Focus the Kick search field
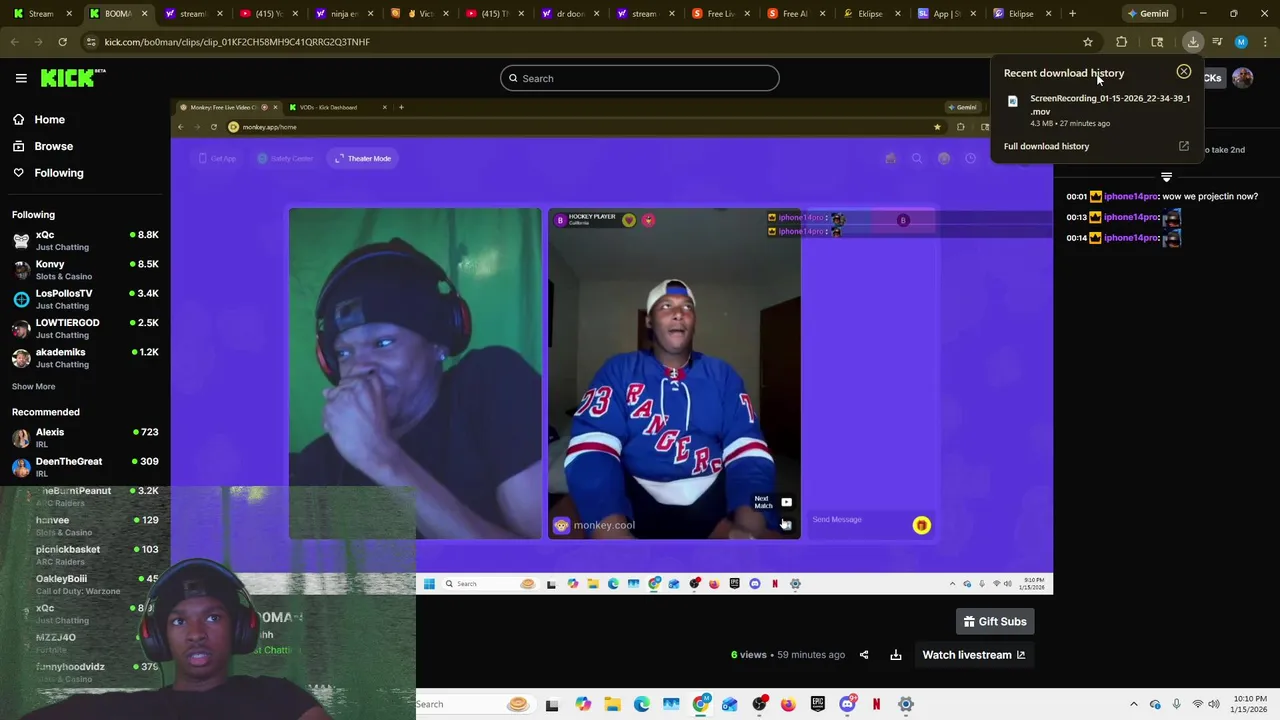The image size is (1280, 720). (640, 78)
